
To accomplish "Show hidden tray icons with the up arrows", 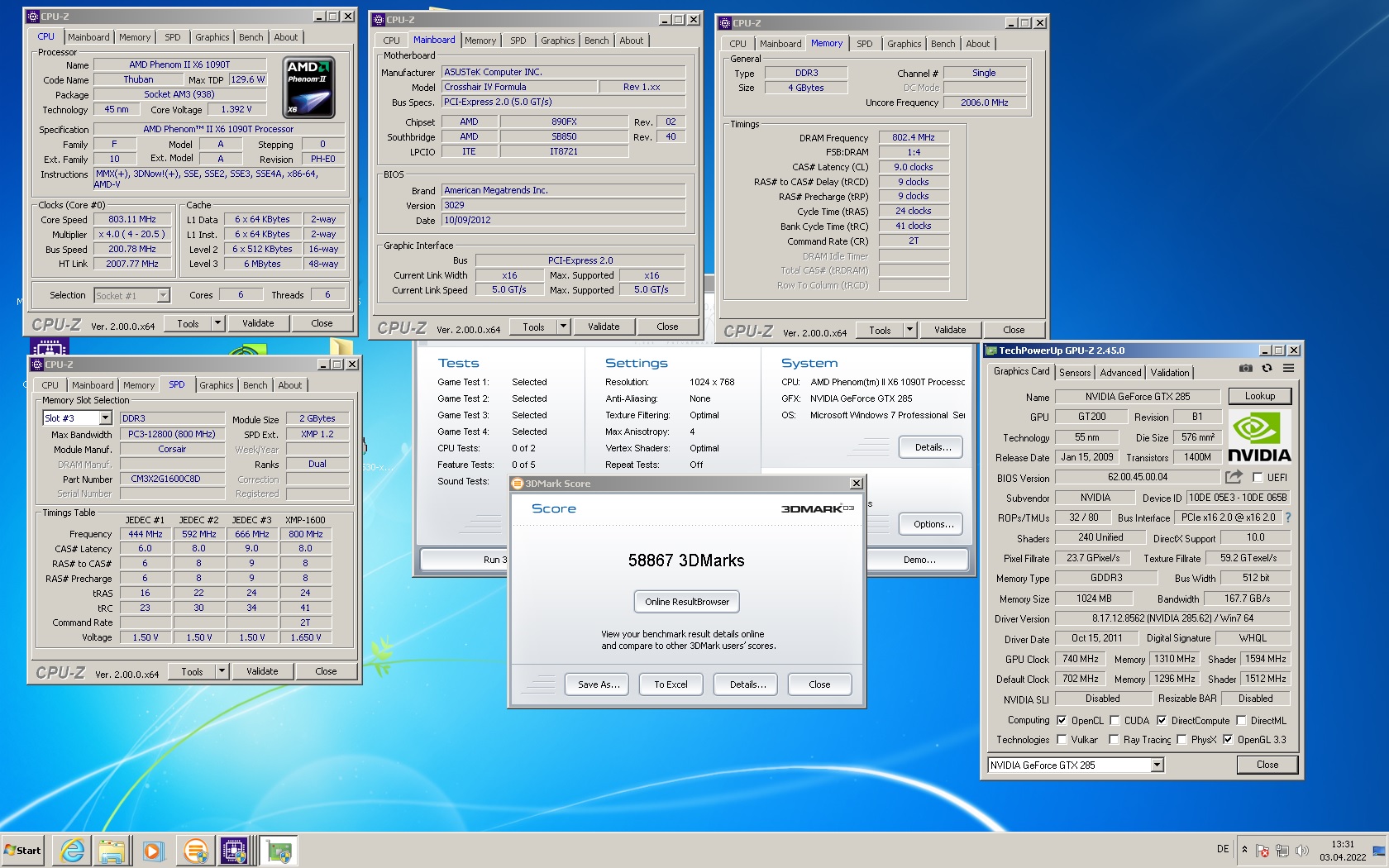I will pos(1244,850).
